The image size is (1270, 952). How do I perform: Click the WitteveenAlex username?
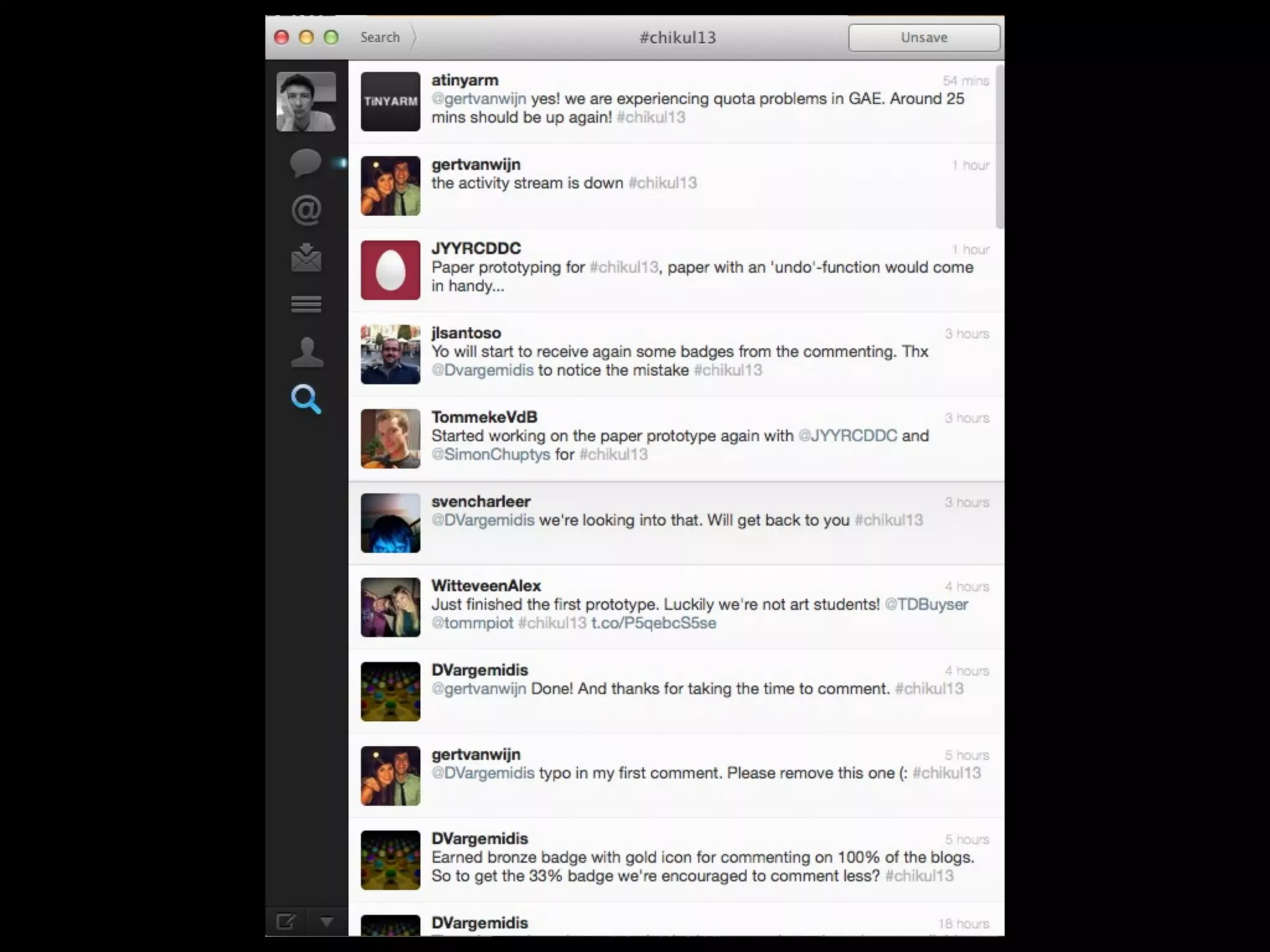click(x=486, y=586)
